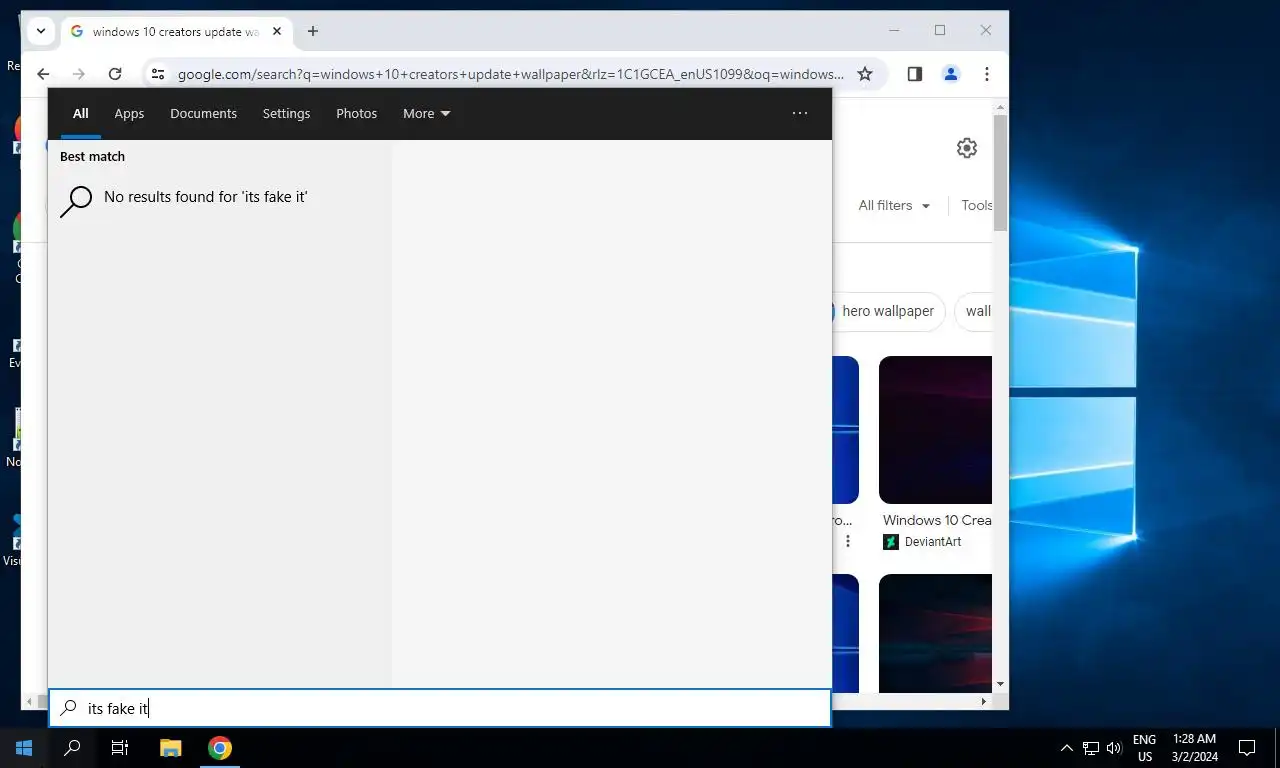Viewport: 1280px width, 768px height.
Task: Click the DeviantArt source link
Action: pyautogui.click(x=923, y=542)
